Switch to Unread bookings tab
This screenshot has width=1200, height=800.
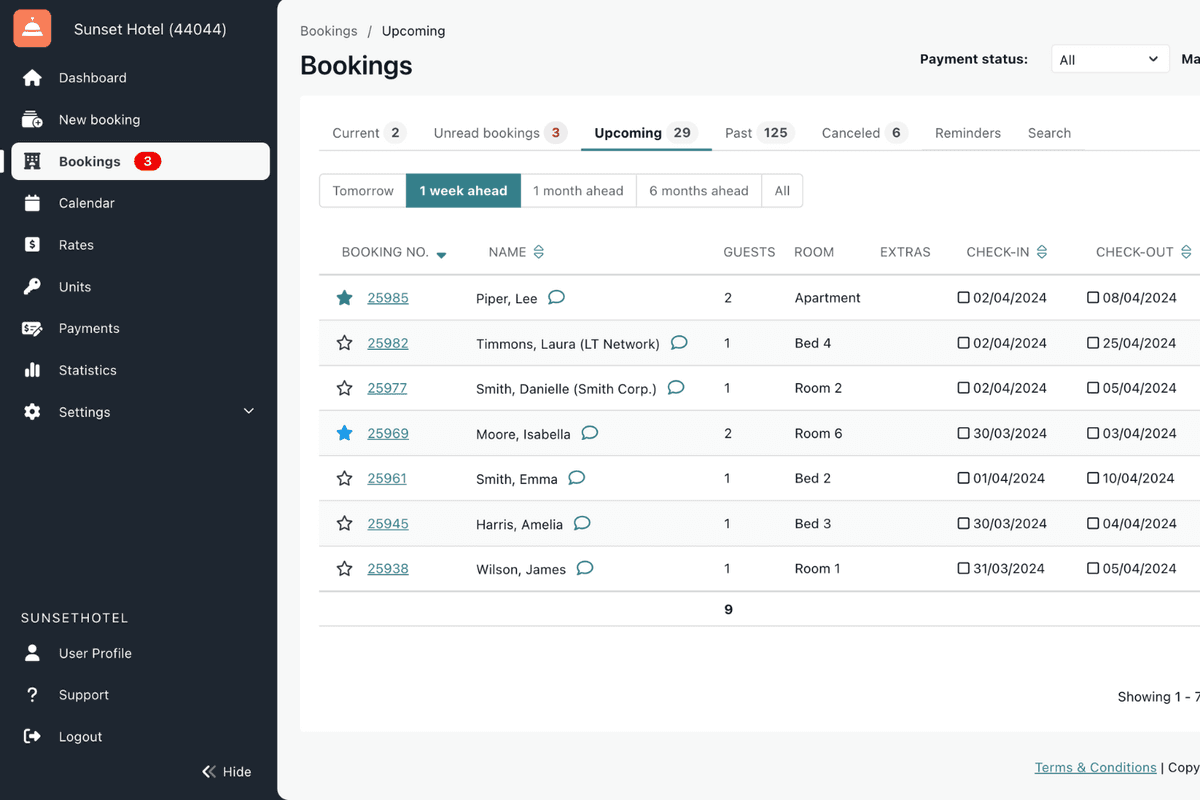500,133
